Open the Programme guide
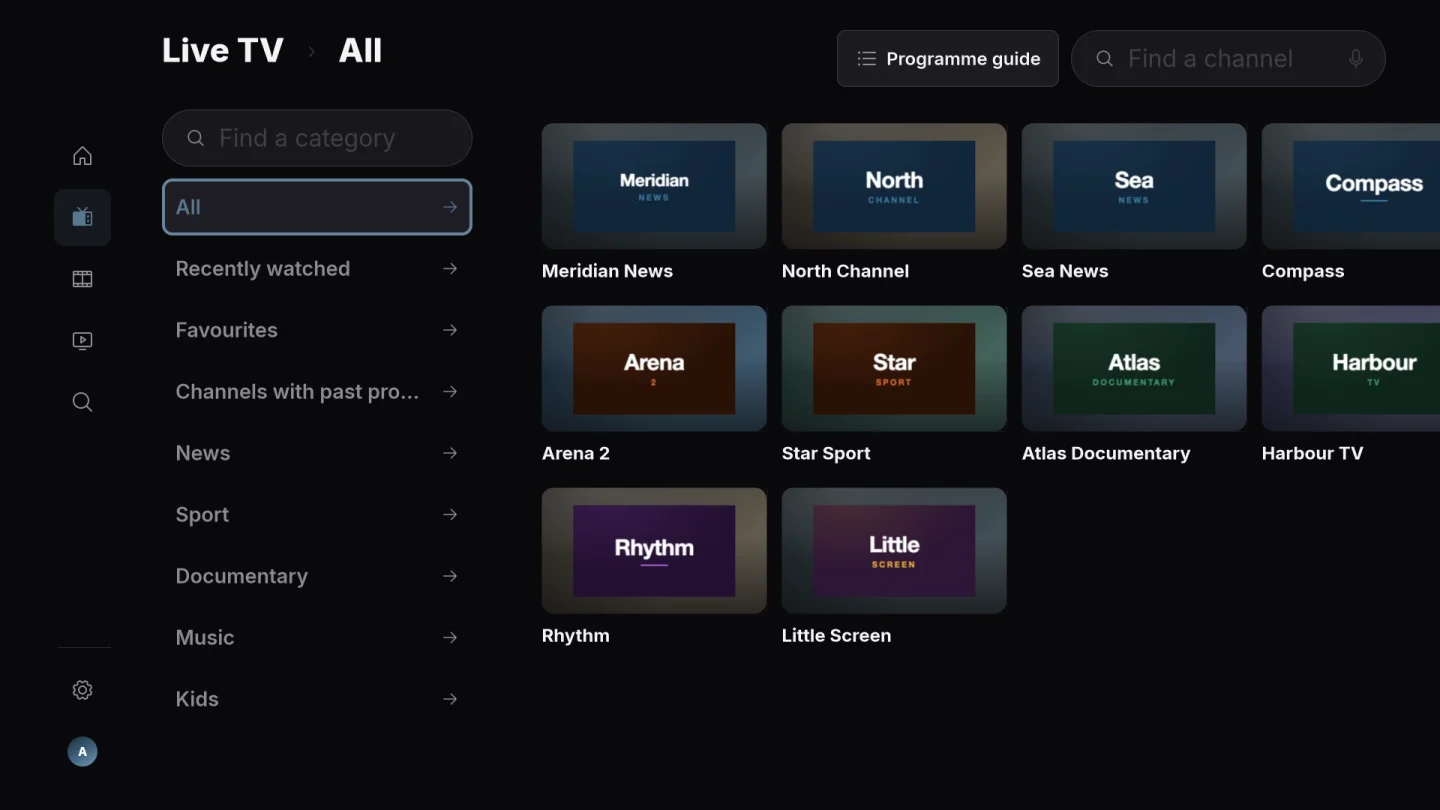This screenshot has height=810, width=1440. point(948,59)
